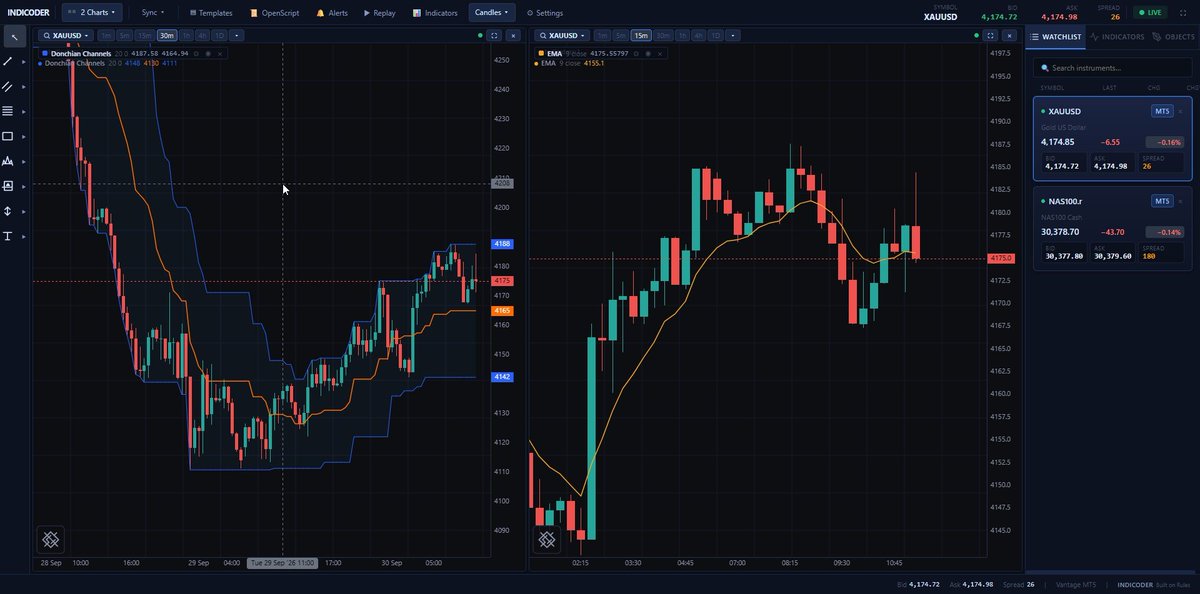Screen dimensions: 1200x594
Task: Expand channel tool variants arrow
Action: tap(23, 87)
